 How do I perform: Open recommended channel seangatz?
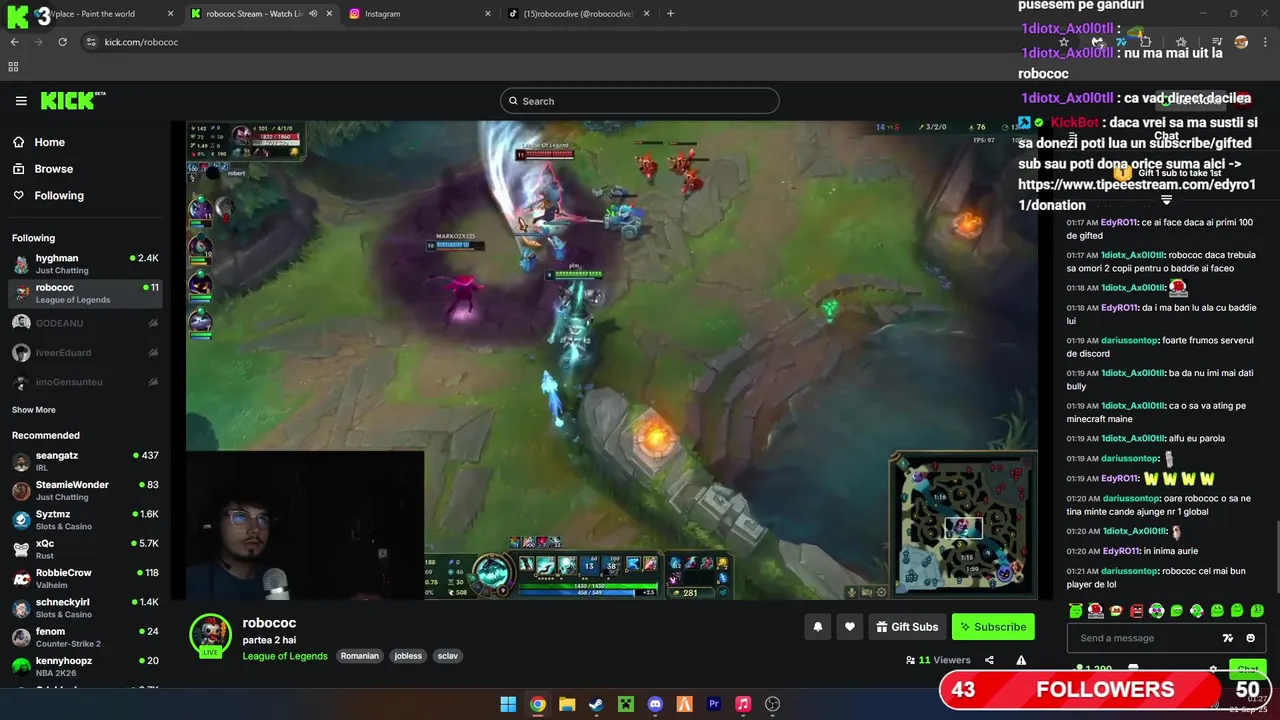pos(86,461)
